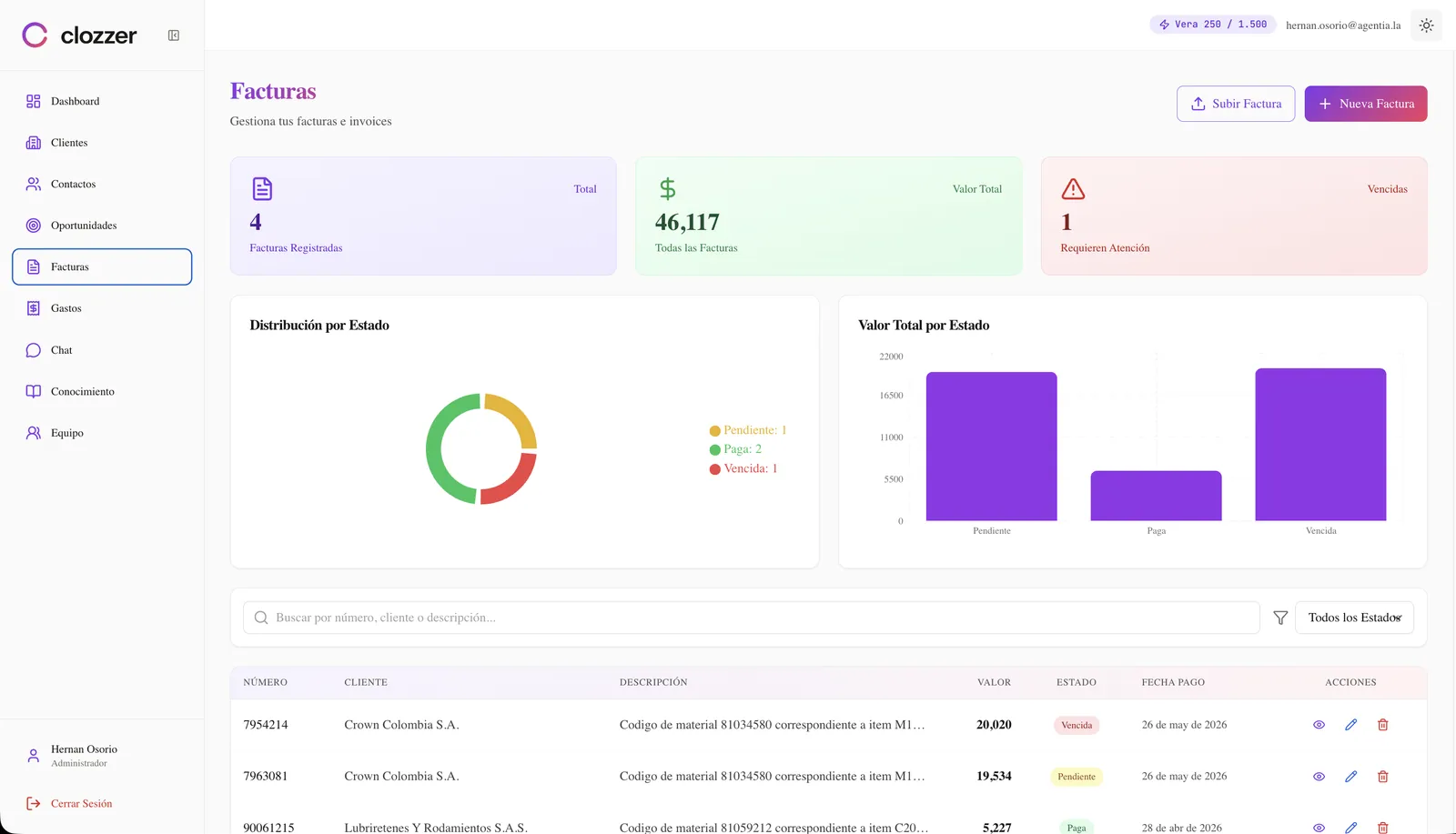The width and height of the screenshot is (1456, 834).
Task: Click the FECHA PAGO column header
Action: click(x=1173, y=682)
